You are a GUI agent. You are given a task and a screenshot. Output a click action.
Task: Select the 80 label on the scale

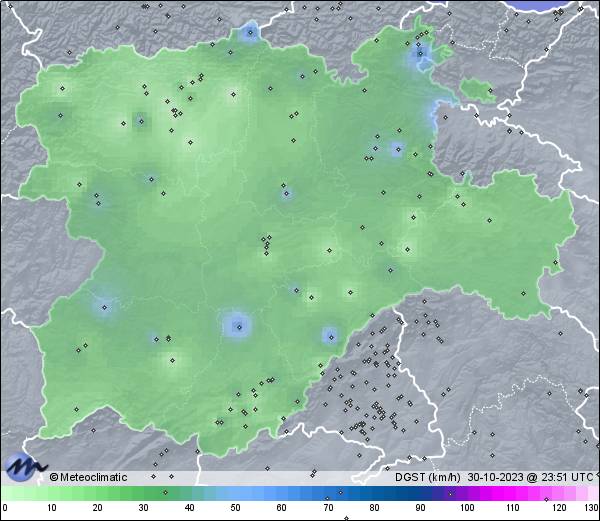coord(374,508)
